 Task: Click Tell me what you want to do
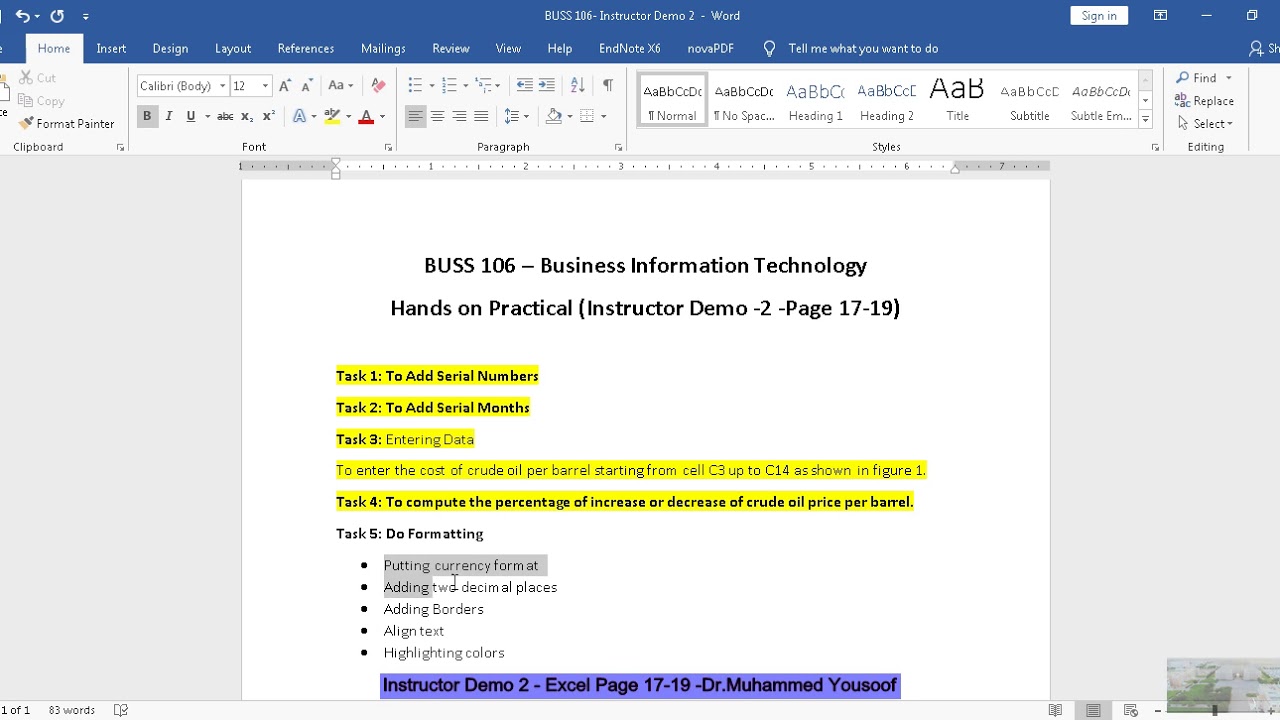[862, 48]
